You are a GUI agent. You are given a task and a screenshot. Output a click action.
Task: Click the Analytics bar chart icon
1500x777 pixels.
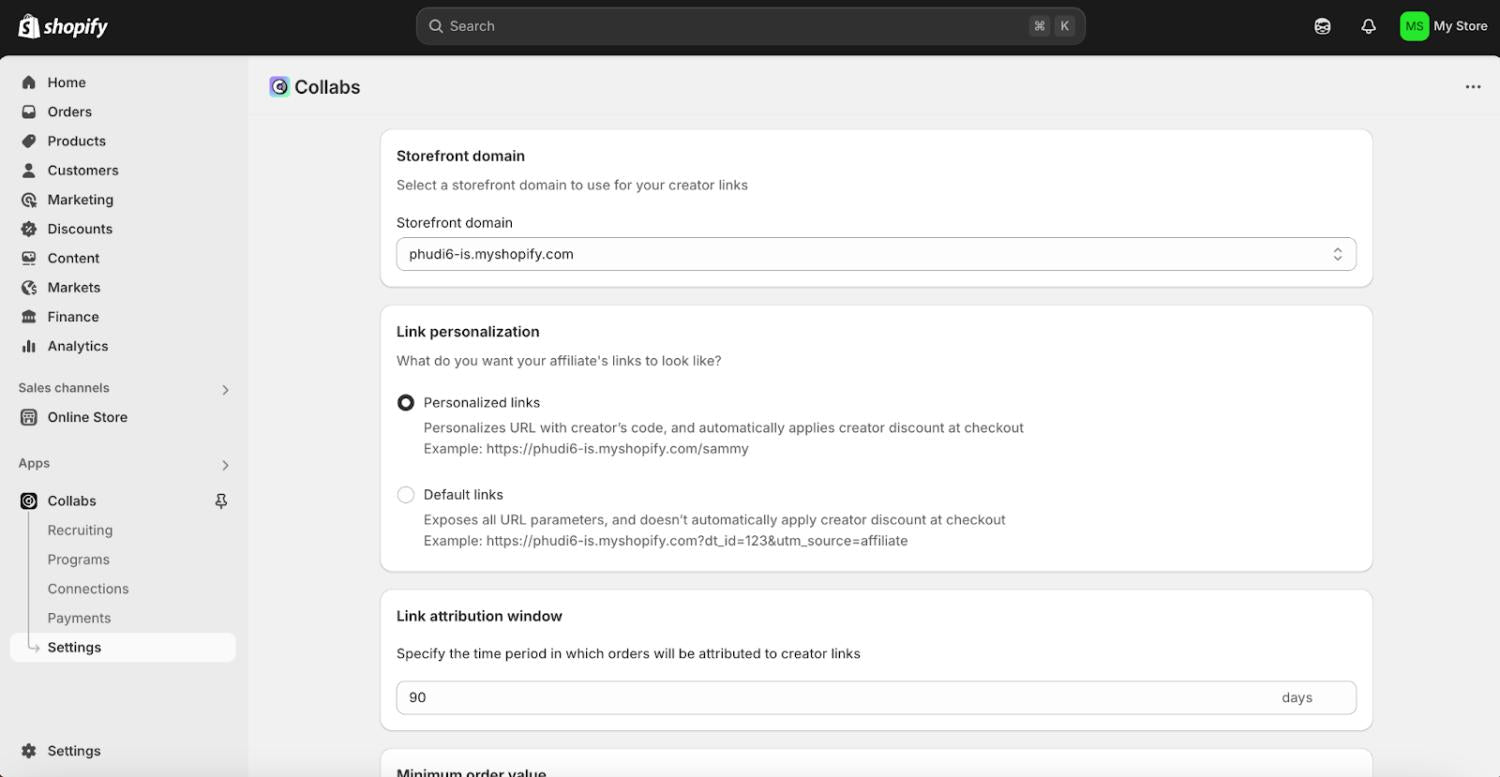[x=29, y=346]
